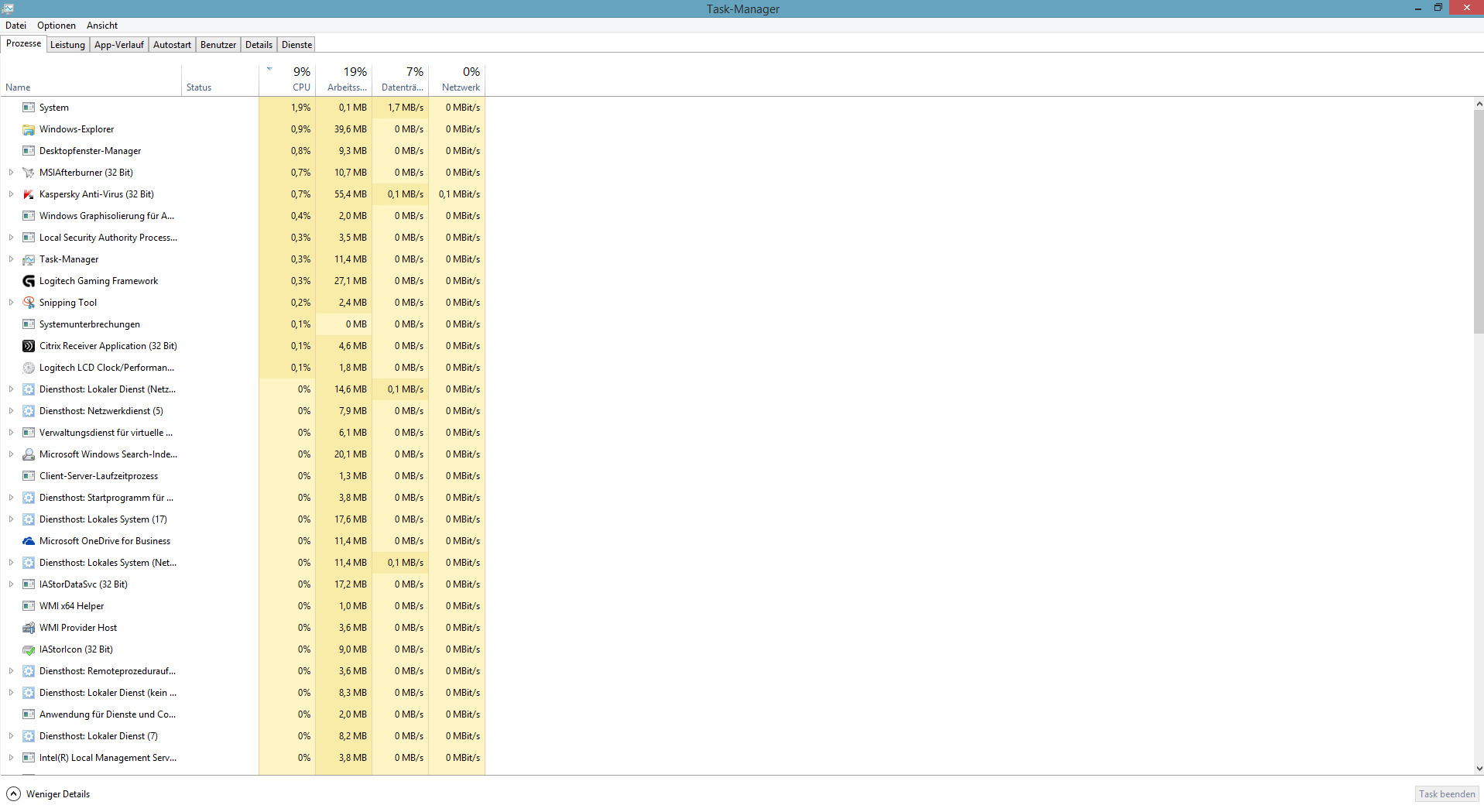Viewport: 1484px width, 812px height.
Task: Click the Microsoft OneDrive for Business icon
Action: tap(29, 541)
